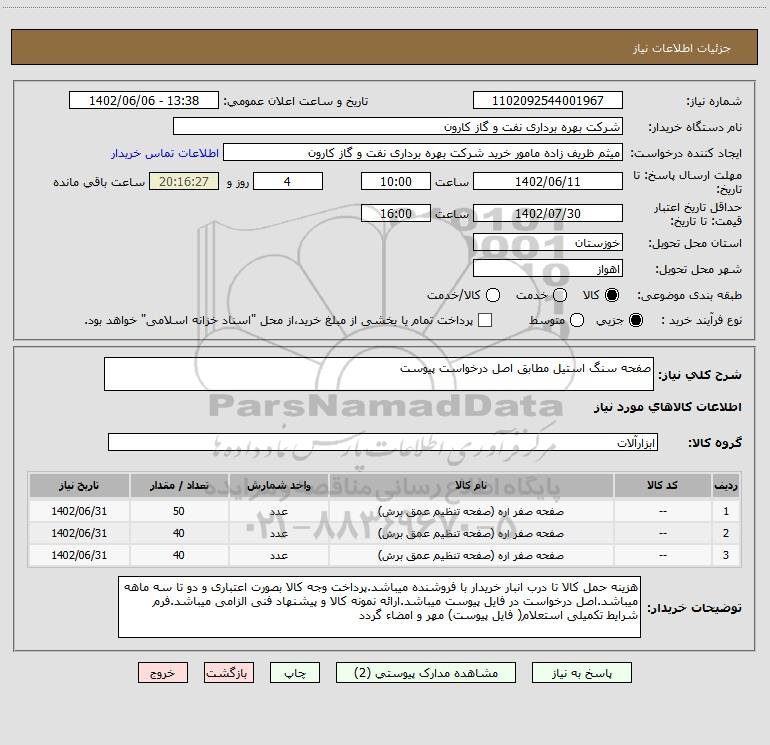Screen dimensions: 770x745
Task: Click the خروج exit button
Action: click(163, 673)
